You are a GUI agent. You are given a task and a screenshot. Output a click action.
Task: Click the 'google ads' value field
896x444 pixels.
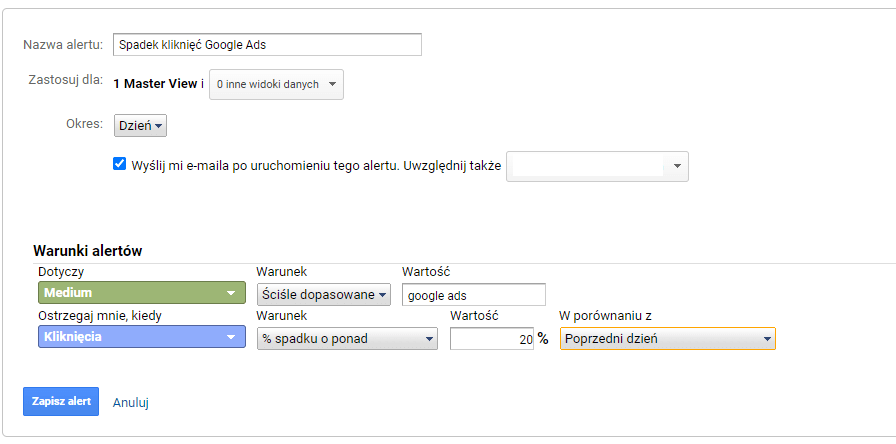[x=474, y=295]
